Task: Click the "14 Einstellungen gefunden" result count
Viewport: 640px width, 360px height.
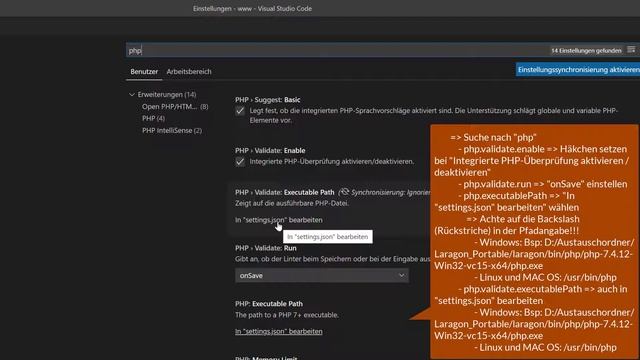Action: click(586, 51)
